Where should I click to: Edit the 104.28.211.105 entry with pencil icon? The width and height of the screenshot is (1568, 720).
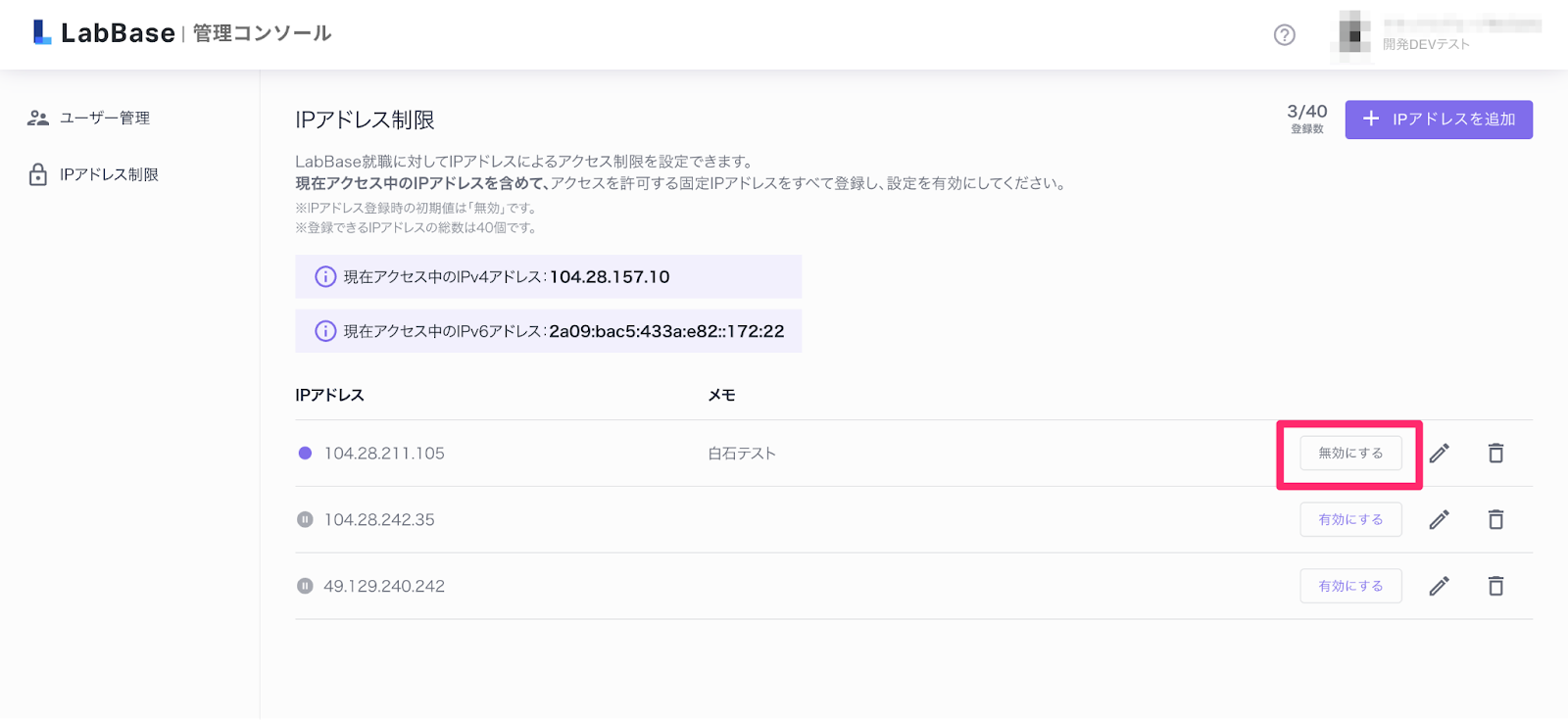tap(1439, 454)
